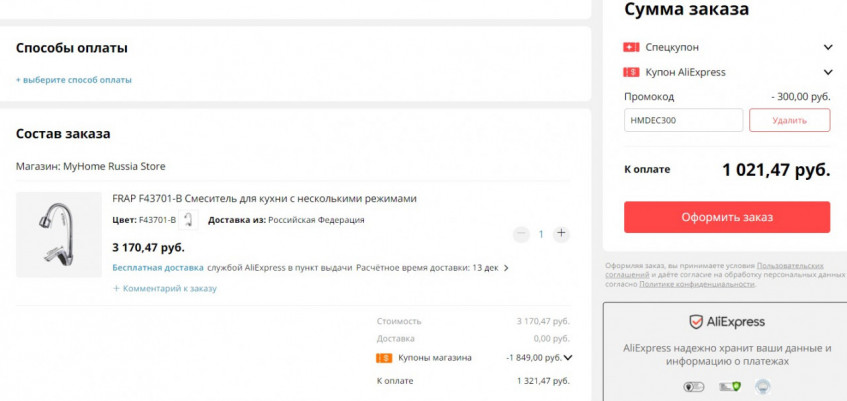Screen dimensions: 847x401
Task: Click + выберите способ оплаты link
Action: (x=73, y=80)
